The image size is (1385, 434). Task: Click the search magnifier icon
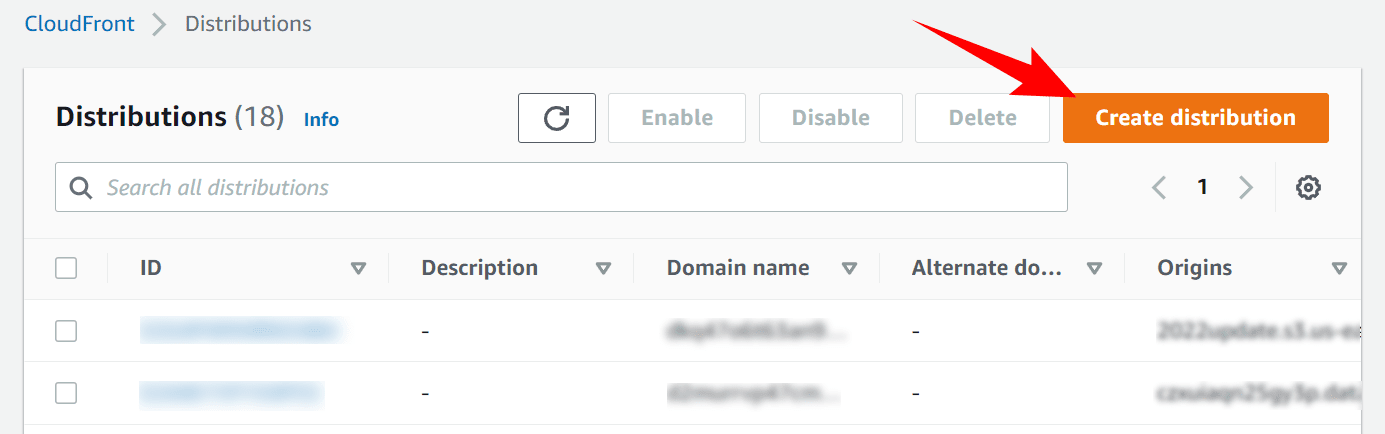80,187
